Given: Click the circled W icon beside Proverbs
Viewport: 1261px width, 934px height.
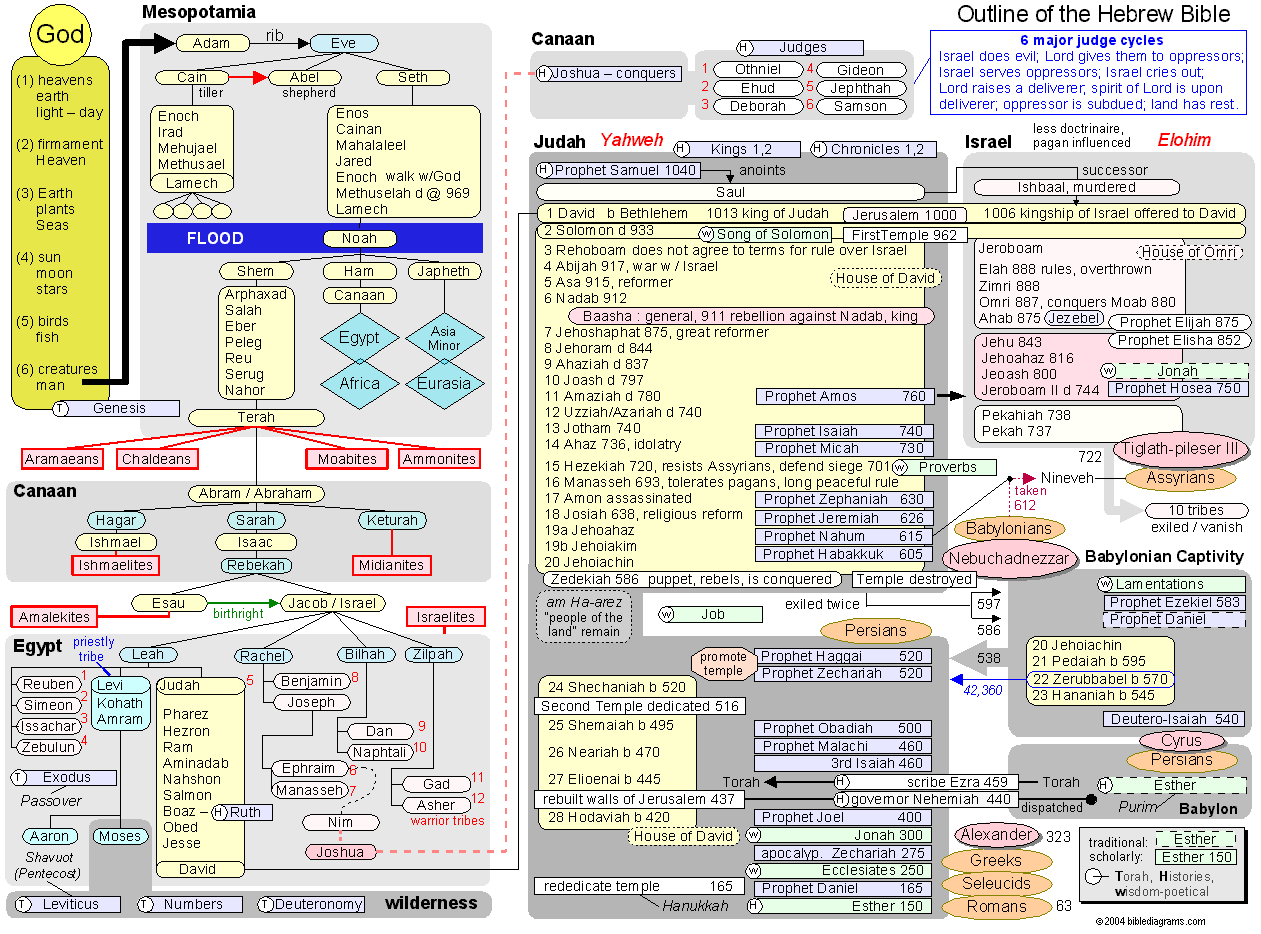Looking at the screenshot, I should click(900, 467).
